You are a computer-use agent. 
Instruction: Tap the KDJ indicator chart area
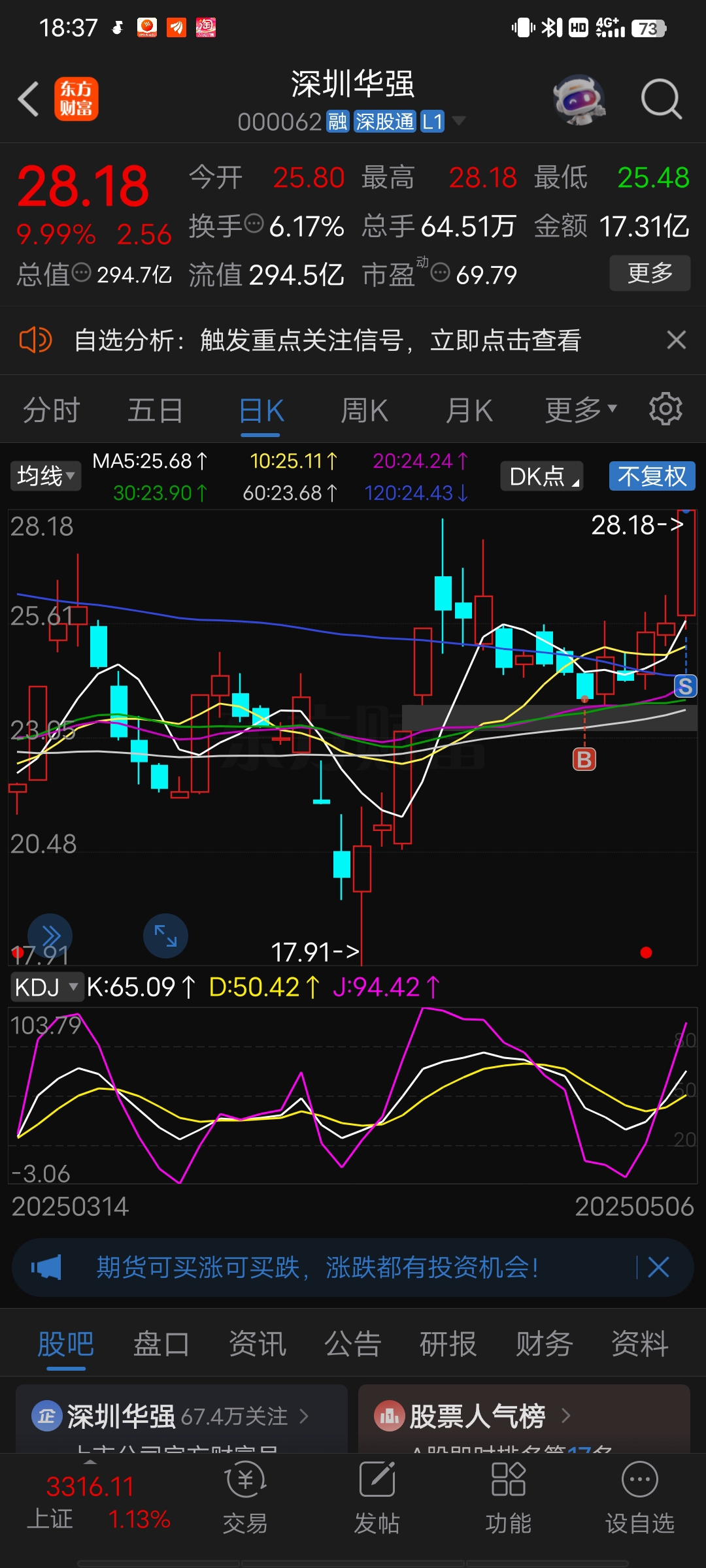point(353,1095)
